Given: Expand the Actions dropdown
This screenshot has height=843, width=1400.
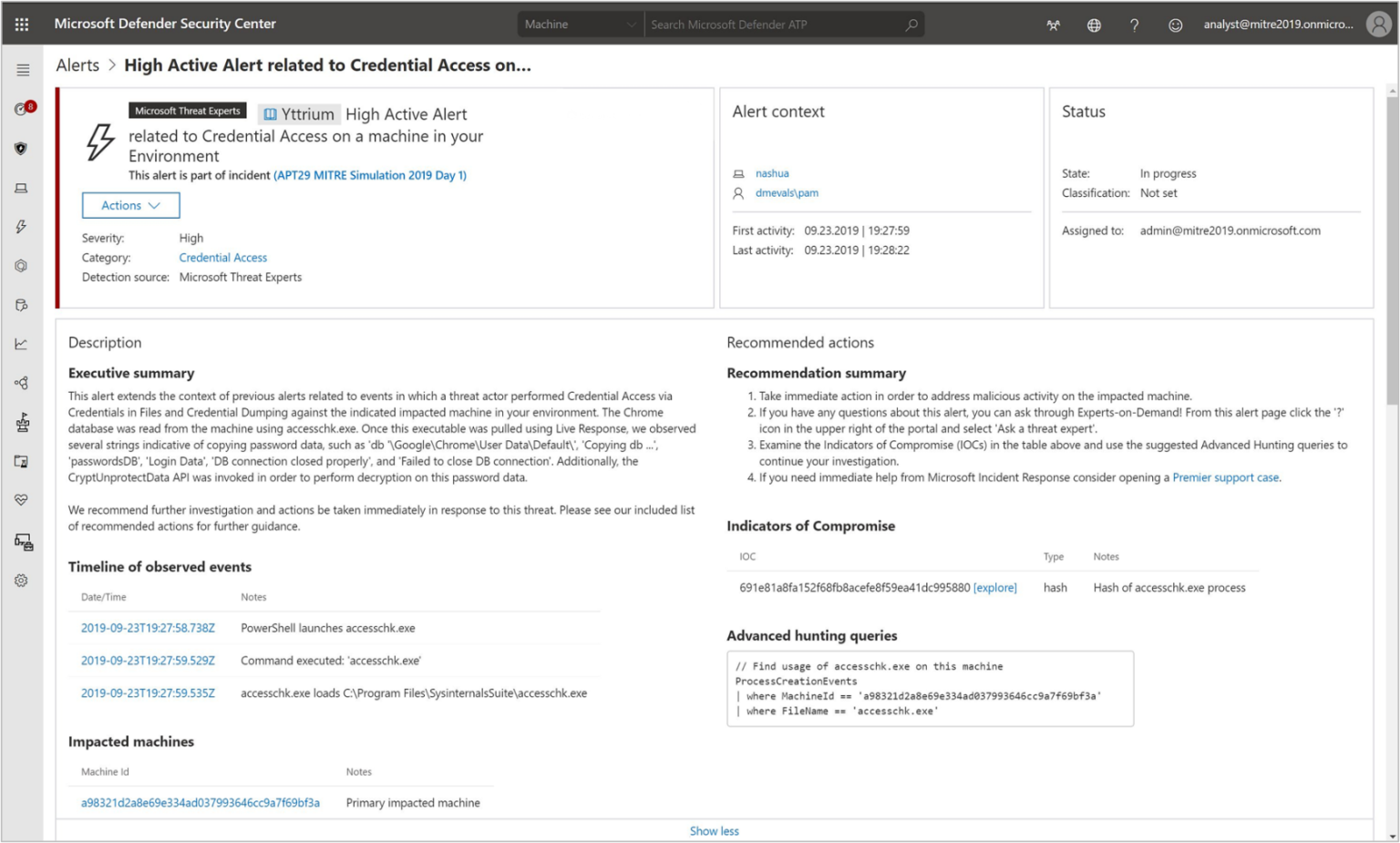Looking at the screenshot, I should 130,205.
